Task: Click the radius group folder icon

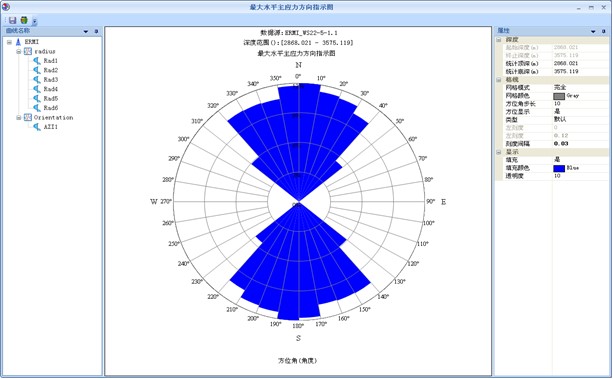Action: point(28,51)
